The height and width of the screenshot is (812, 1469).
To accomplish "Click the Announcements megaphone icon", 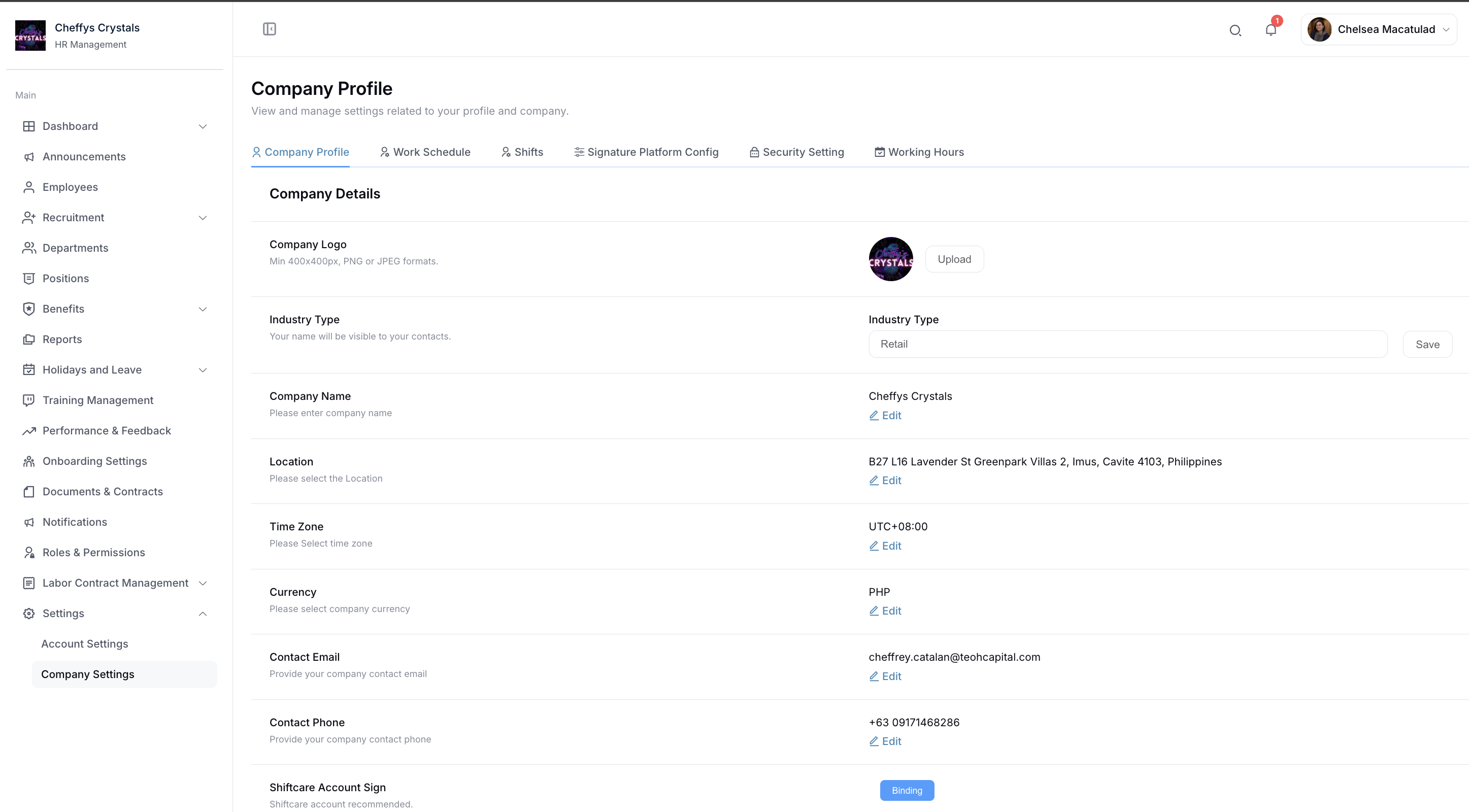I will [29, 157].
